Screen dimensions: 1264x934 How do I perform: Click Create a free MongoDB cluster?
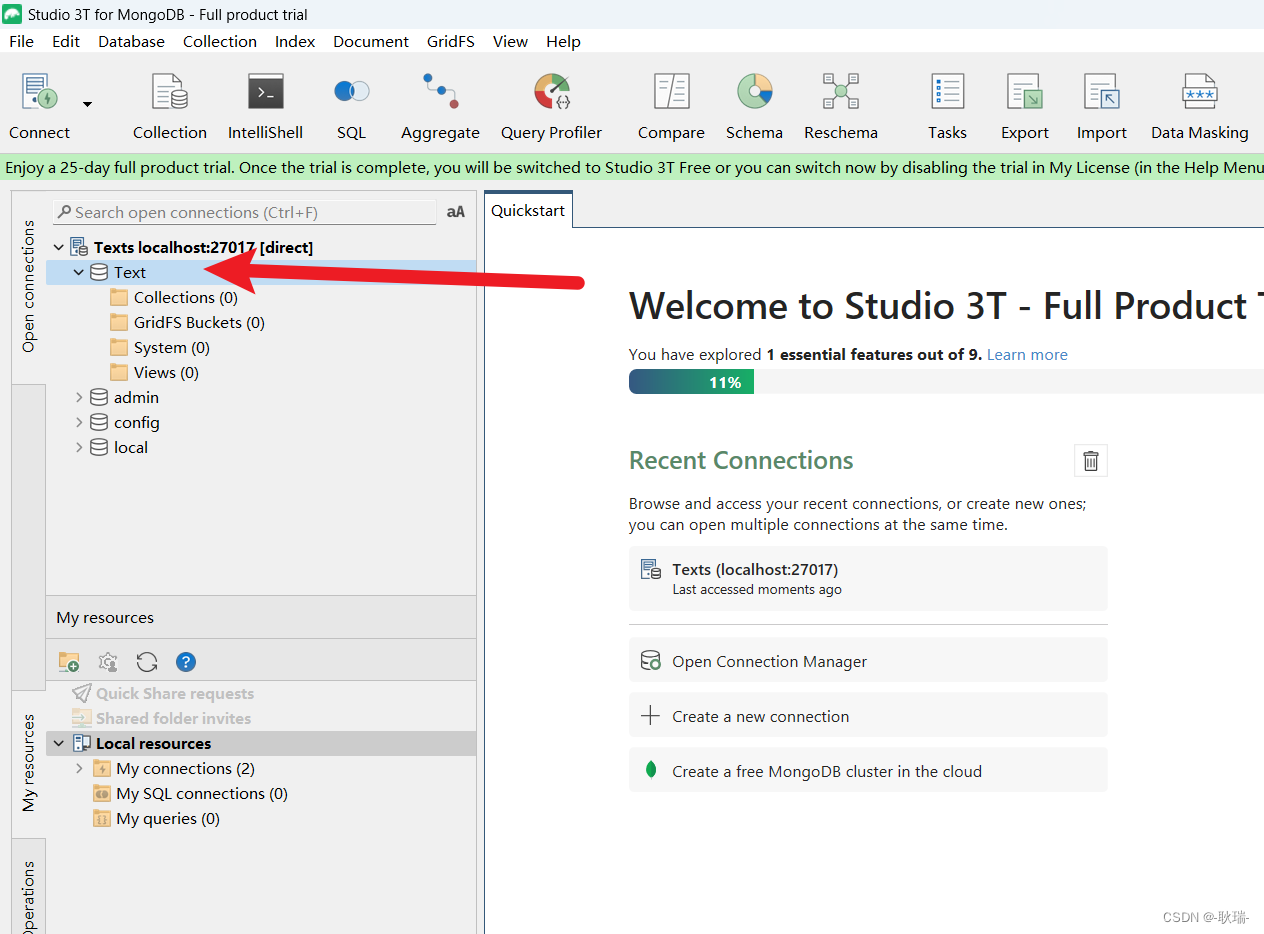[x=868, y=771]
